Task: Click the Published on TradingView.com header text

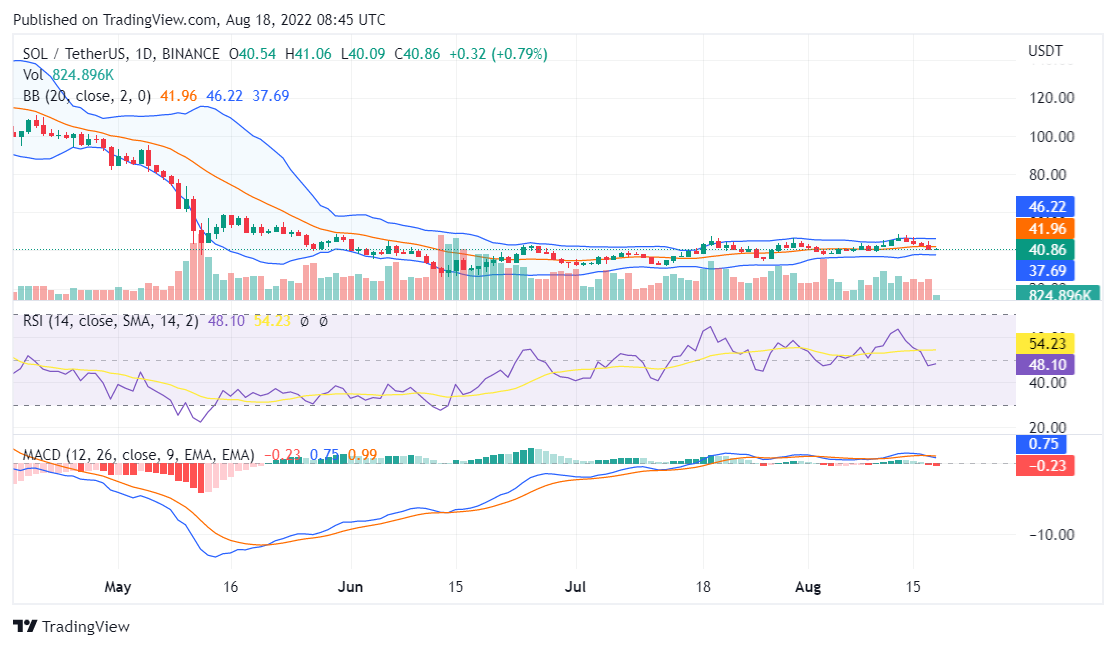Action: (x=200, y=20)
